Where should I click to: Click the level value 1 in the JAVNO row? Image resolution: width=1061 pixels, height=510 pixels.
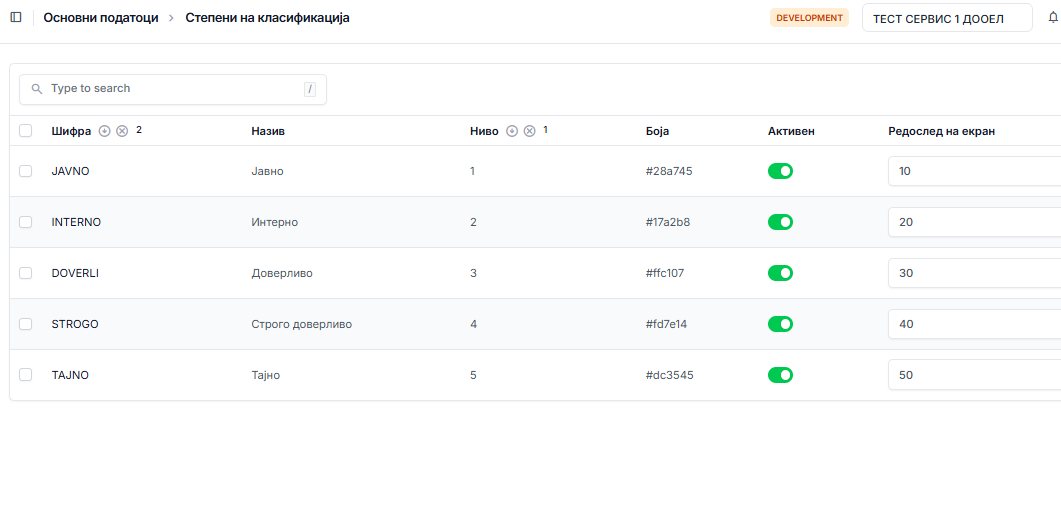(472, 171)
